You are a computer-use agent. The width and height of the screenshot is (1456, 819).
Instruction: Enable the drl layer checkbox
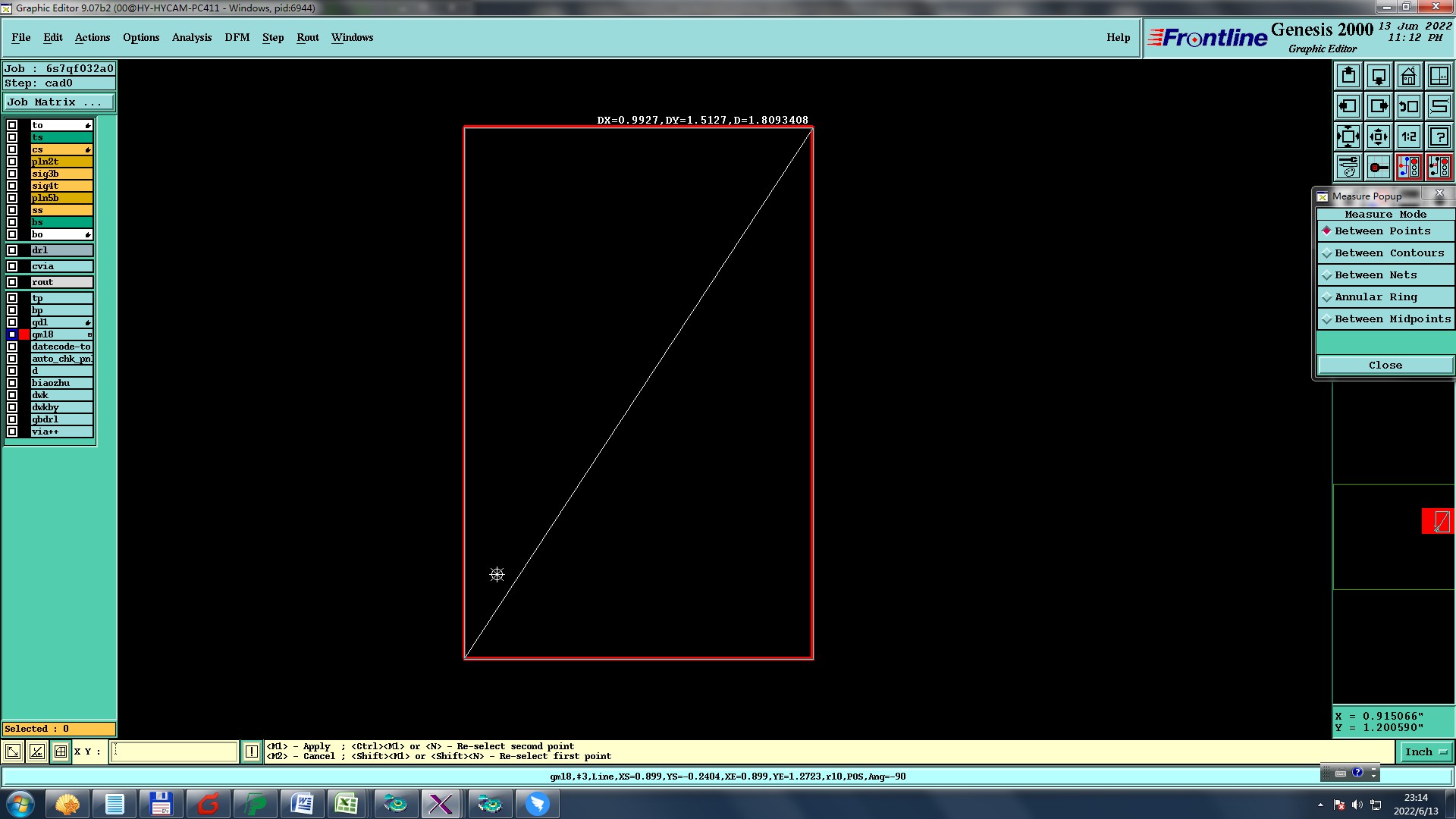pos(12,250)
